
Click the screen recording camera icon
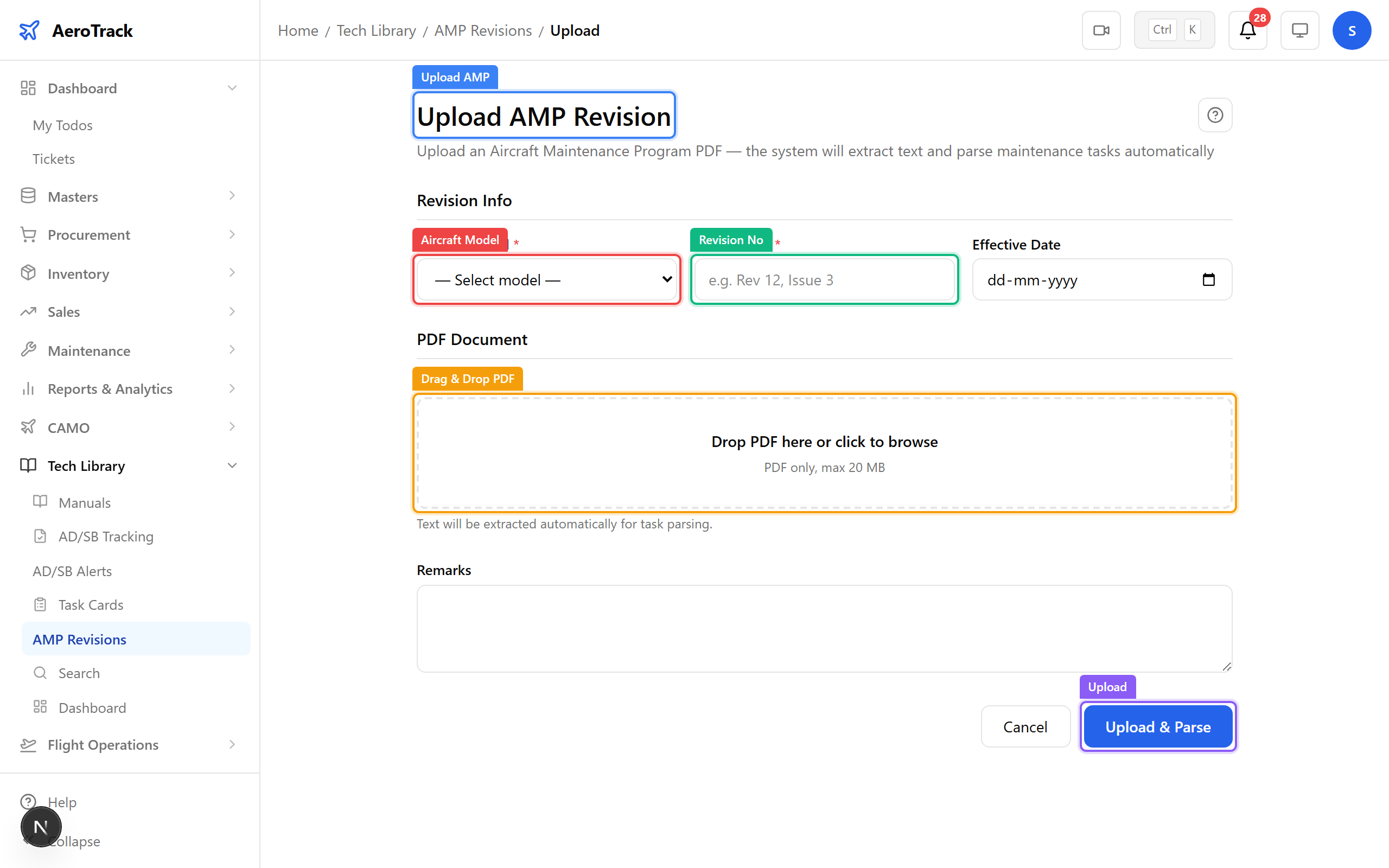tap(1101, 30)
